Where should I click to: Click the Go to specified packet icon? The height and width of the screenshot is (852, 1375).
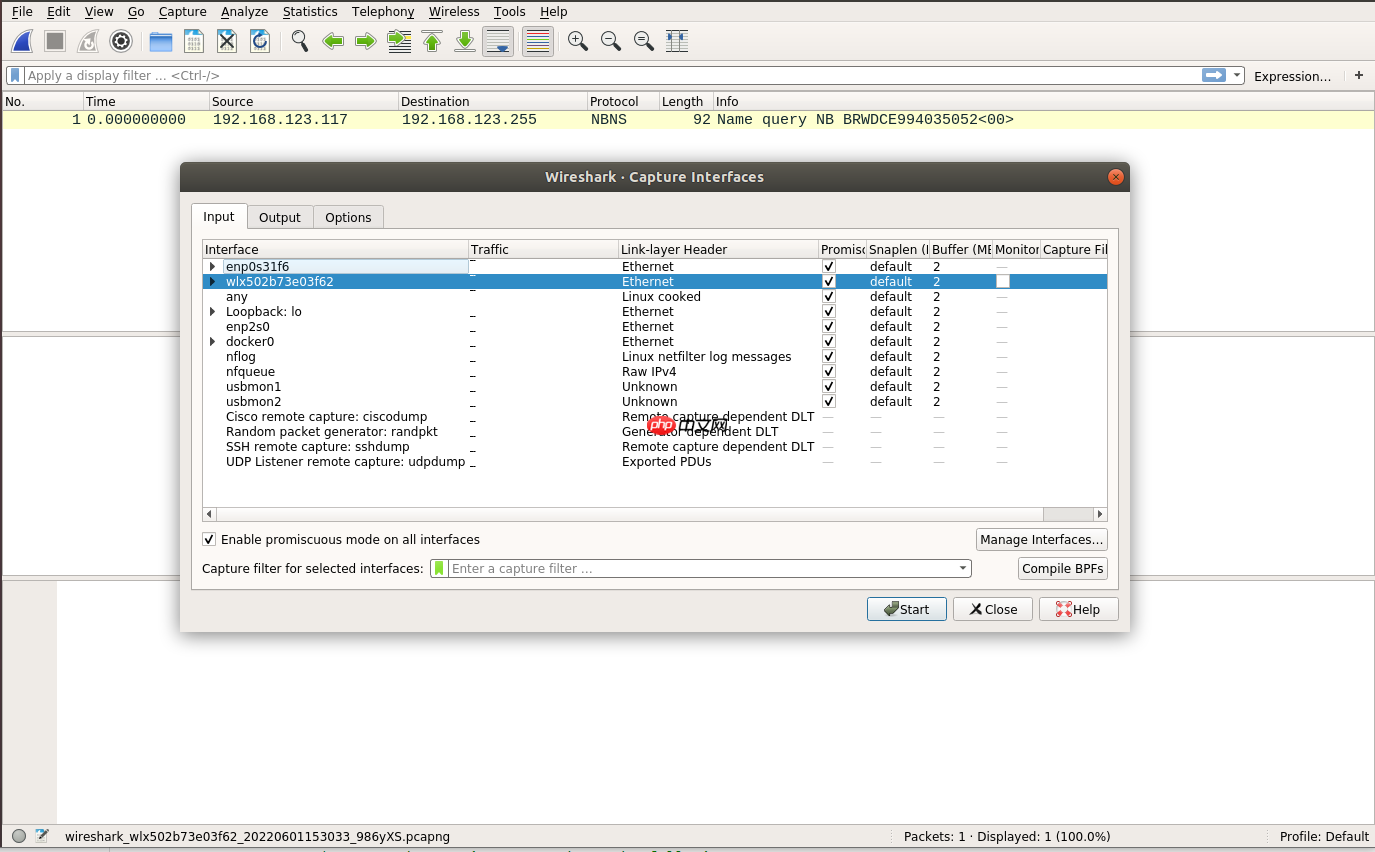click(x=399, y=41)
